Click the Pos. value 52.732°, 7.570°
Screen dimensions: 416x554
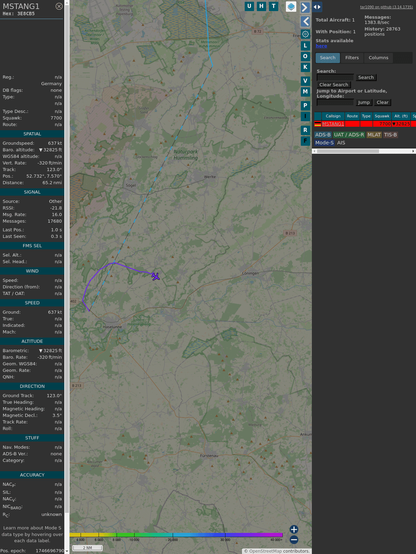pos(44,176)
